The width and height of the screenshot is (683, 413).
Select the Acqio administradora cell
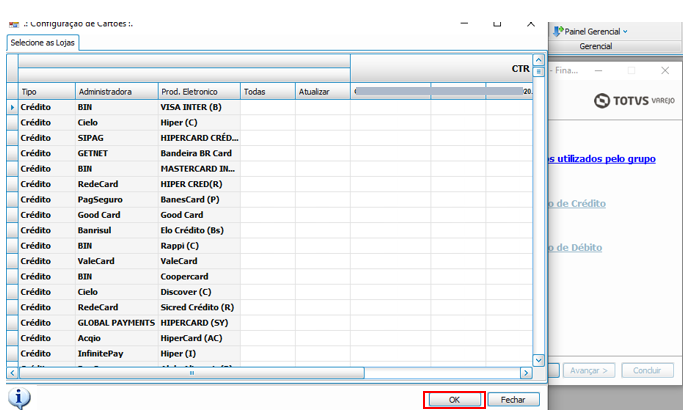click(x=117, y=338)
